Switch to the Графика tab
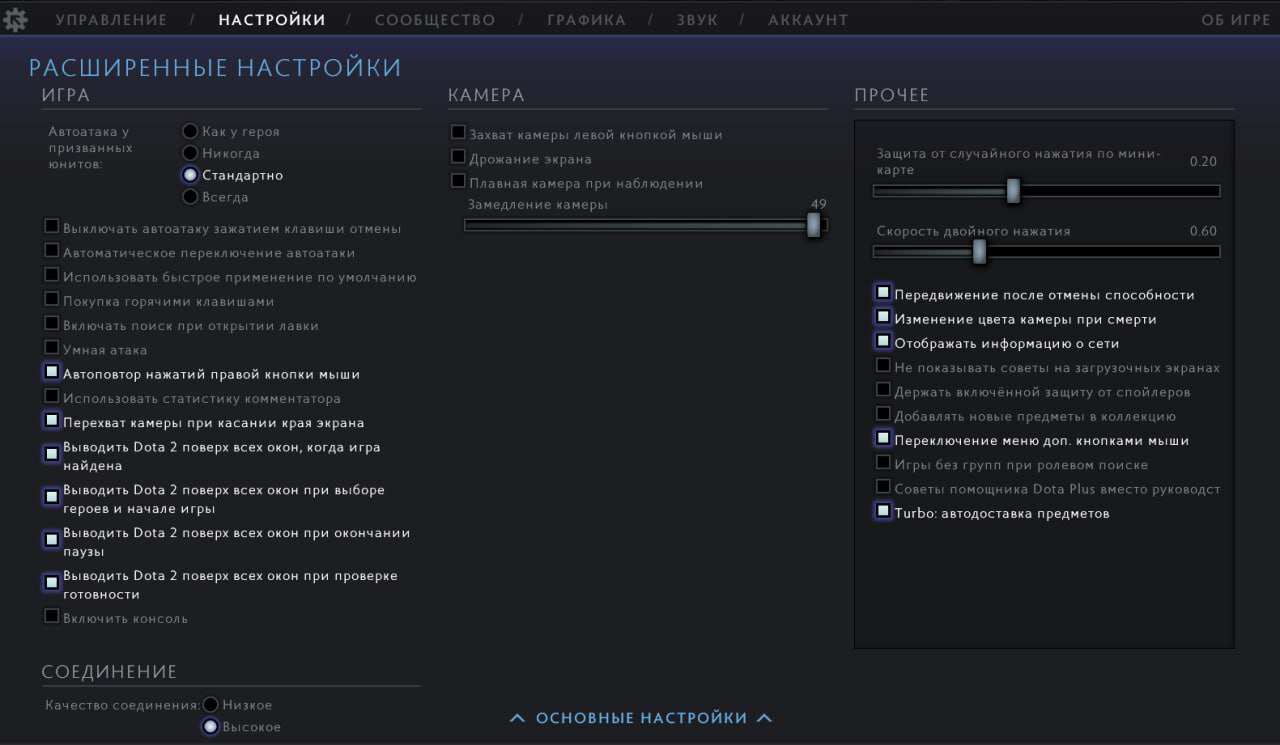Image resolution: width=1280 pixels, height=745 pixels. coord(586,20)
